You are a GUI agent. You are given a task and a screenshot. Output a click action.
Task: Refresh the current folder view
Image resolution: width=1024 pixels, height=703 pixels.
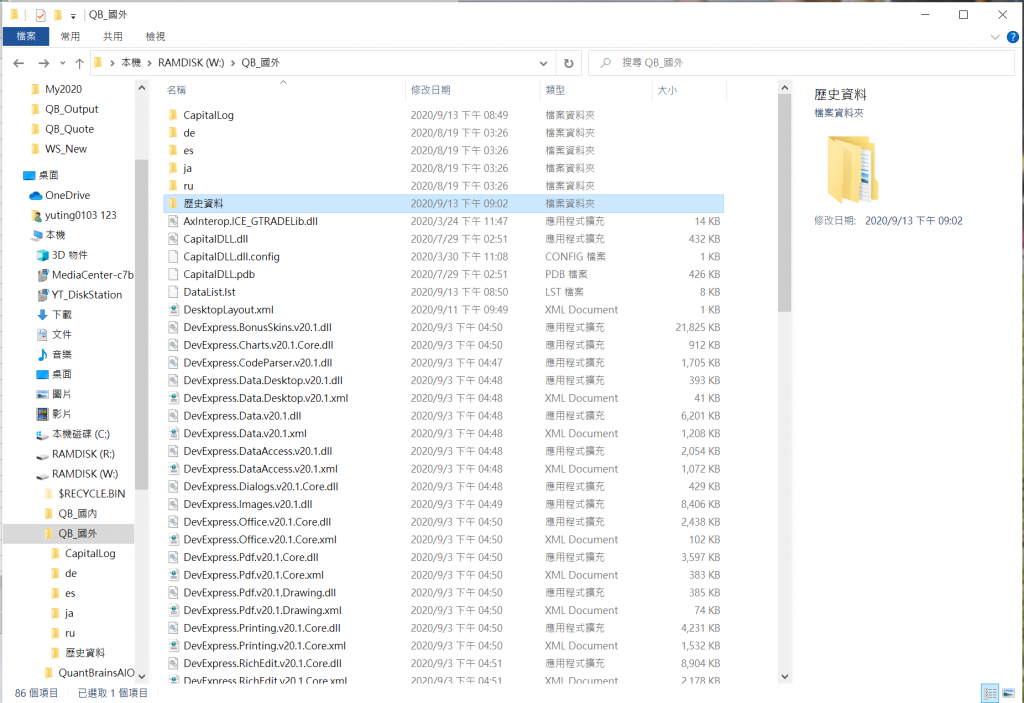pyautogui.click(x=568, y=62)
